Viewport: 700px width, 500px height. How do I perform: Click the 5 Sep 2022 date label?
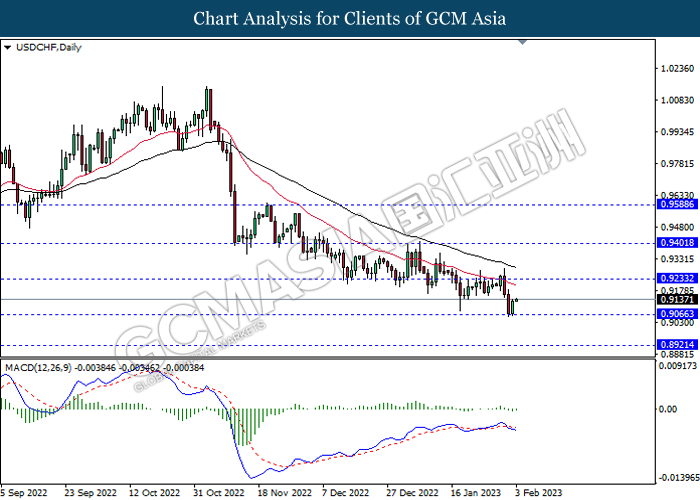point(24,493)
